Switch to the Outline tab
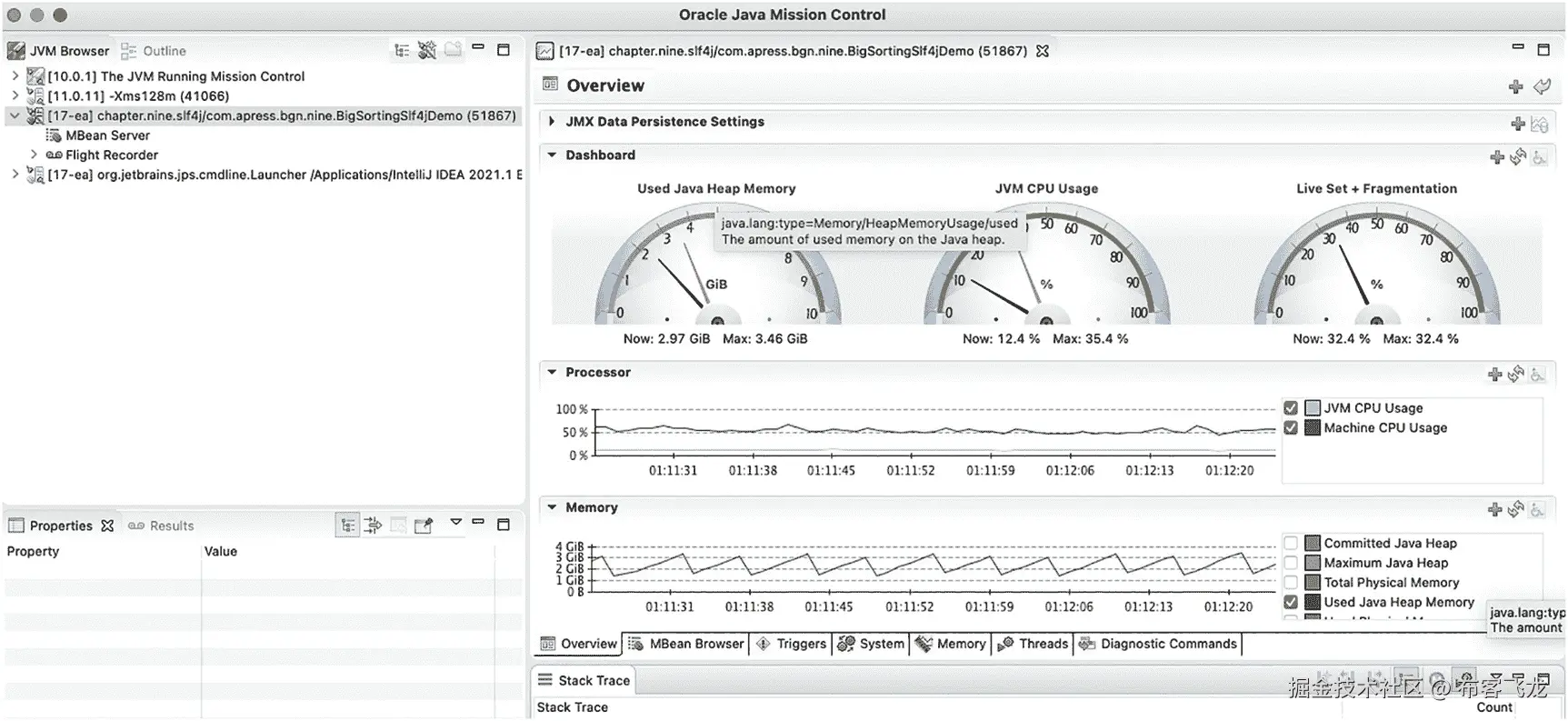This screenshot has height=721, width=1568. (x=154, y=51)
